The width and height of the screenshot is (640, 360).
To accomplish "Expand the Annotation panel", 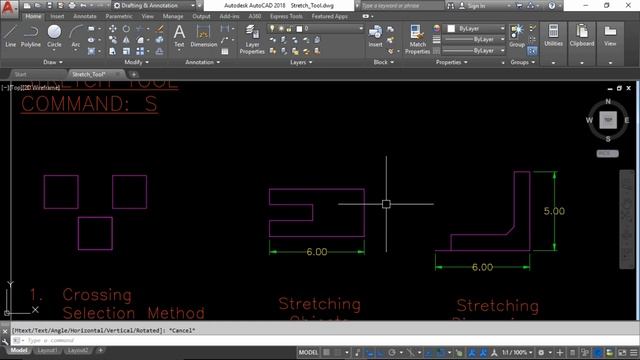I will [202, 62].
